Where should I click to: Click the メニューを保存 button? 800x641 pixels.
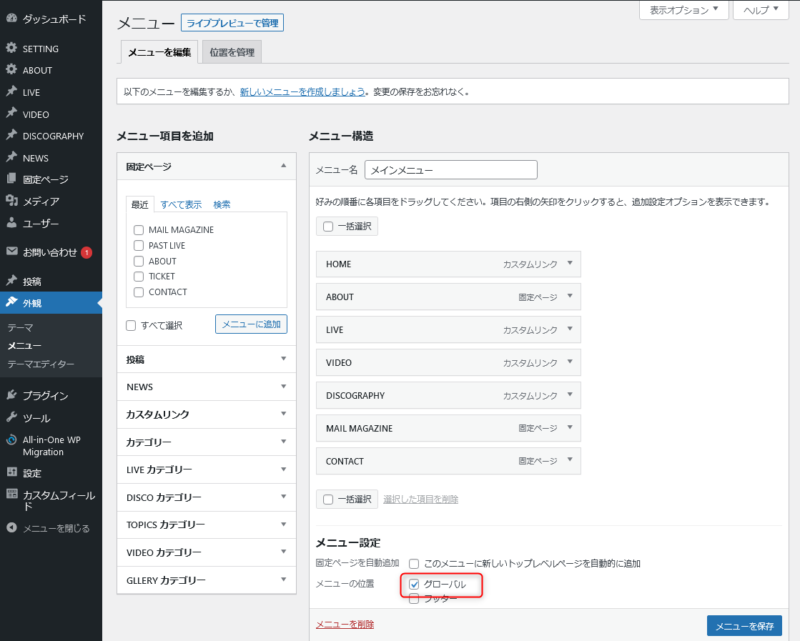tap(744, 626)
